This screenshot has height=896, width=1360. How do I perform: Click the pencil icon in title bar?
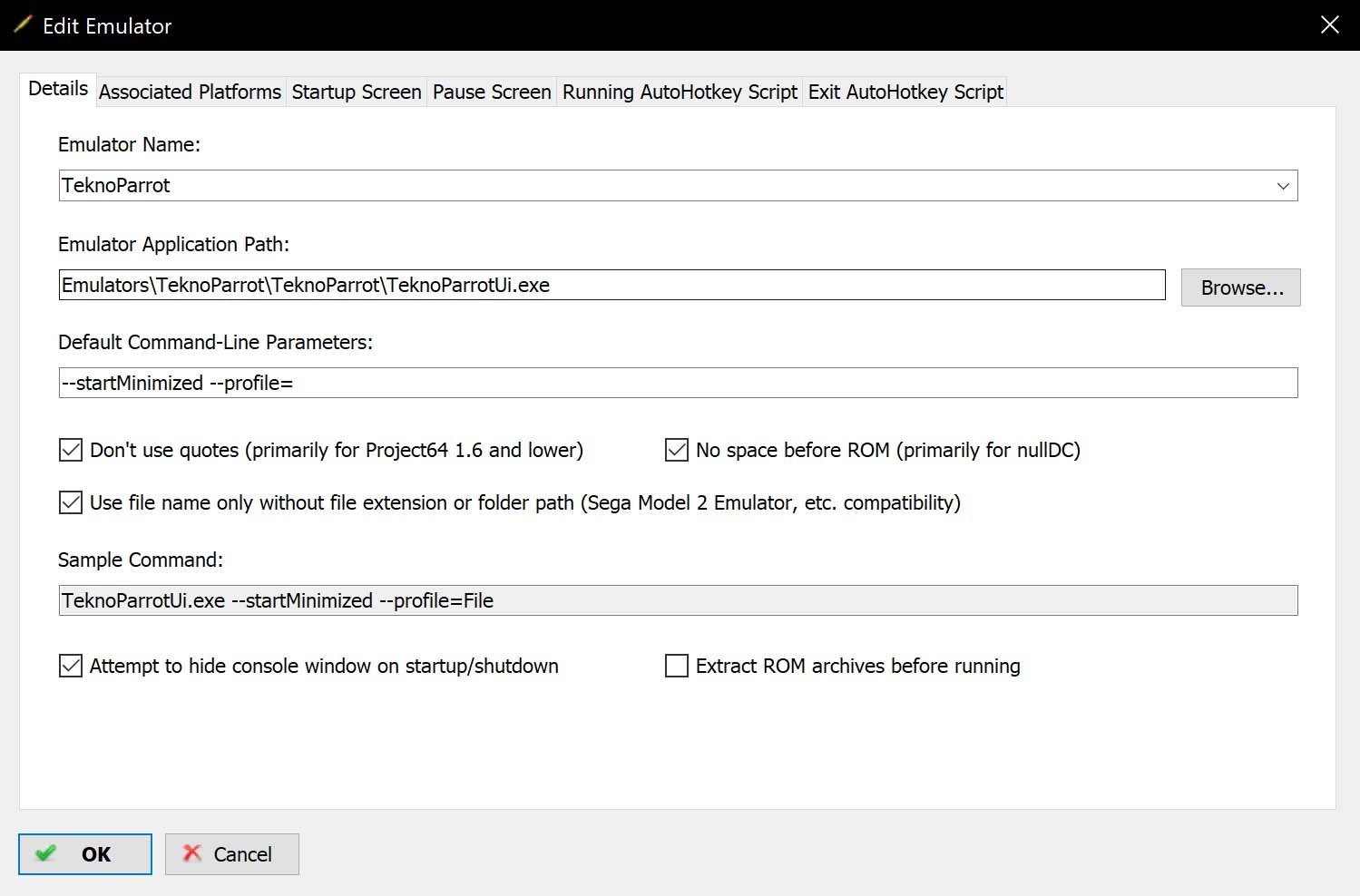coord(22,24)
